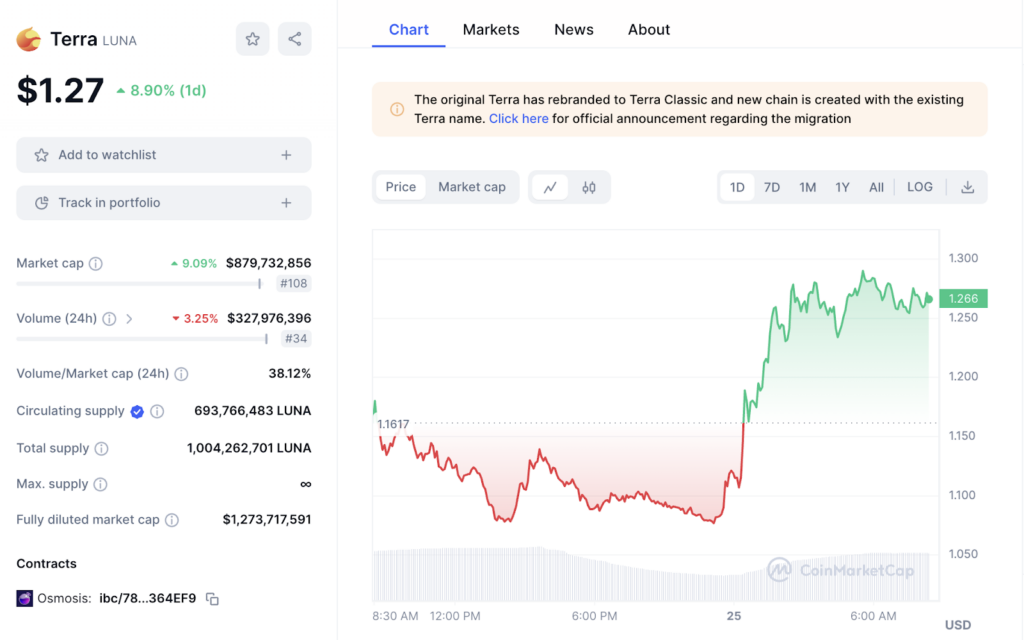Expand the Add to watchlist plus
Viewport: 1024px width, 640px height.
coord(286,155)
